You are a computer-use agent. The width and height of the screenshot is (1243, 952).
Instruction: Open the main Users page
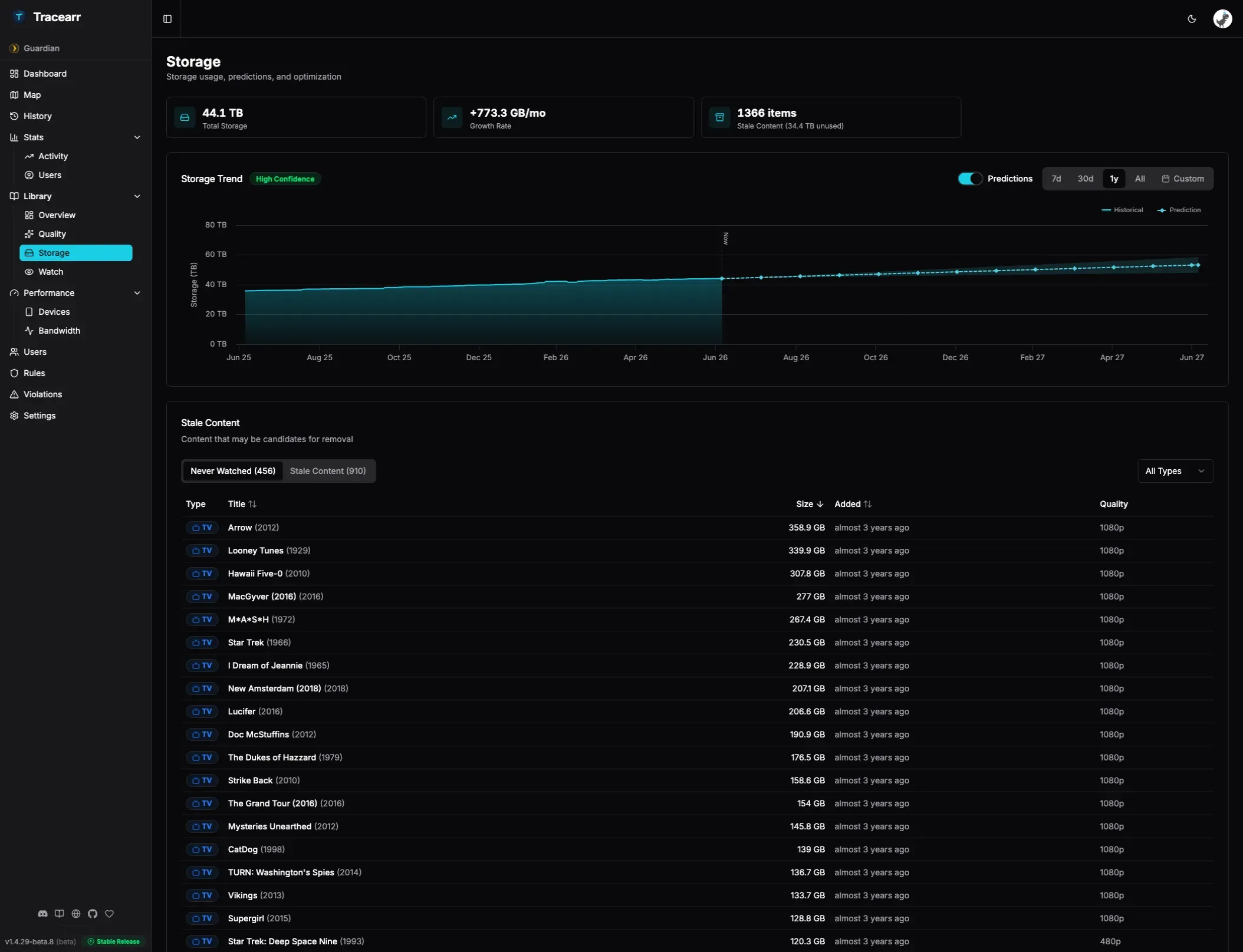point(75,352)
